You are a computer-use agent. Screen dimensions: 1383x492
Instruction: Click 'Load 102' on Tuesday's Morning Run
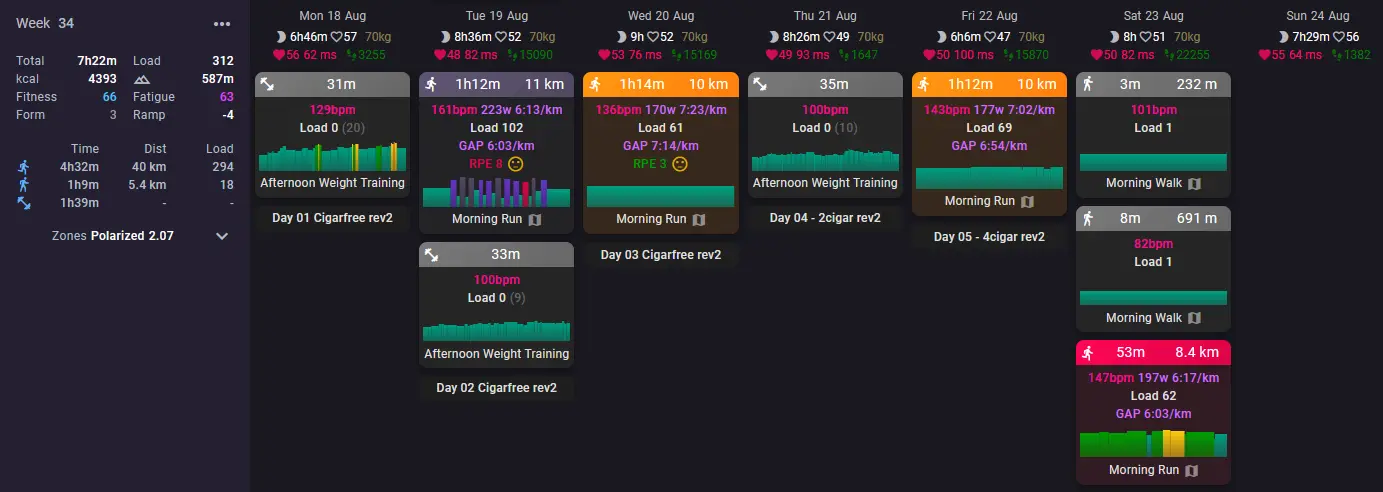point(496,128)
